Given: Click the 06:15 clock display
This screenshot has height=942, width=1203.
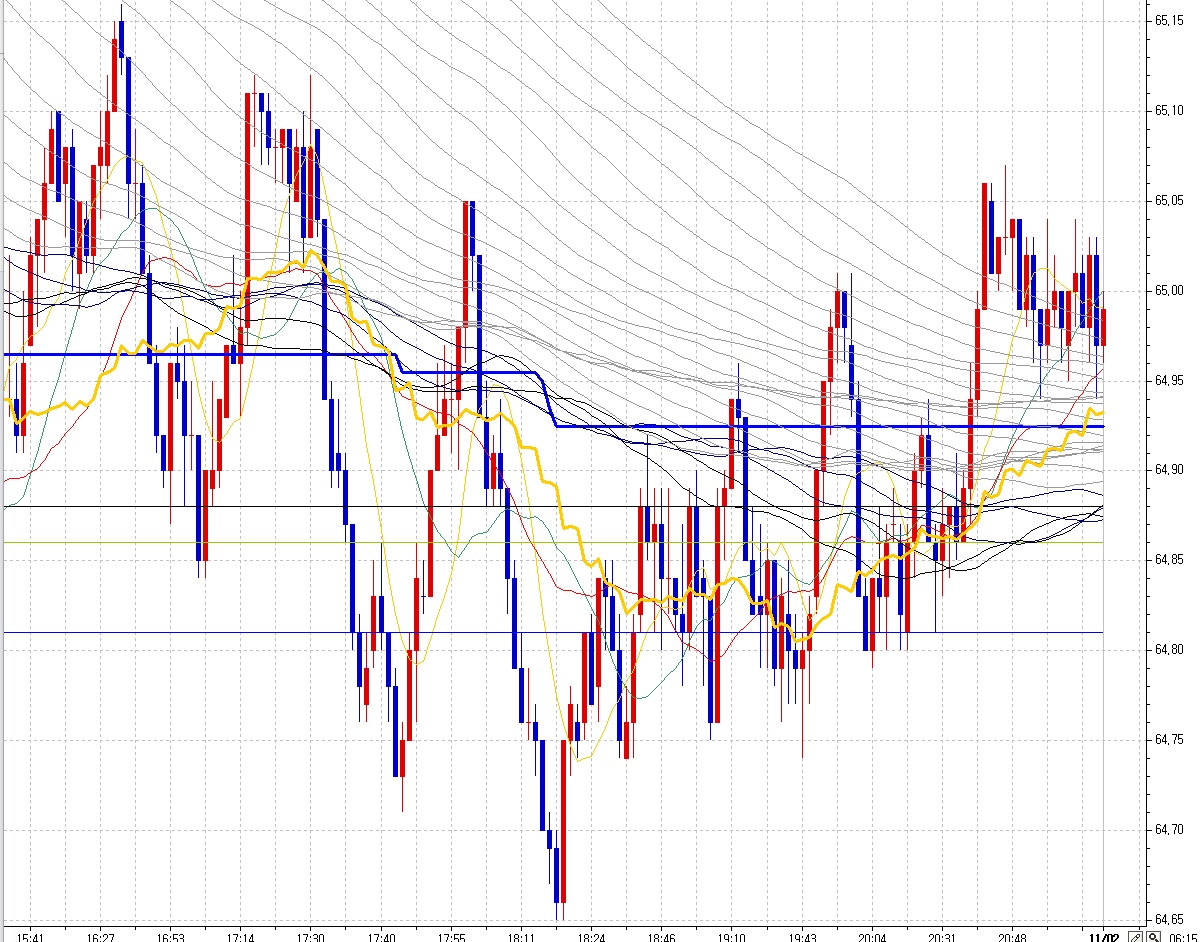Looking at the screenshot, I should [1183, 937].
